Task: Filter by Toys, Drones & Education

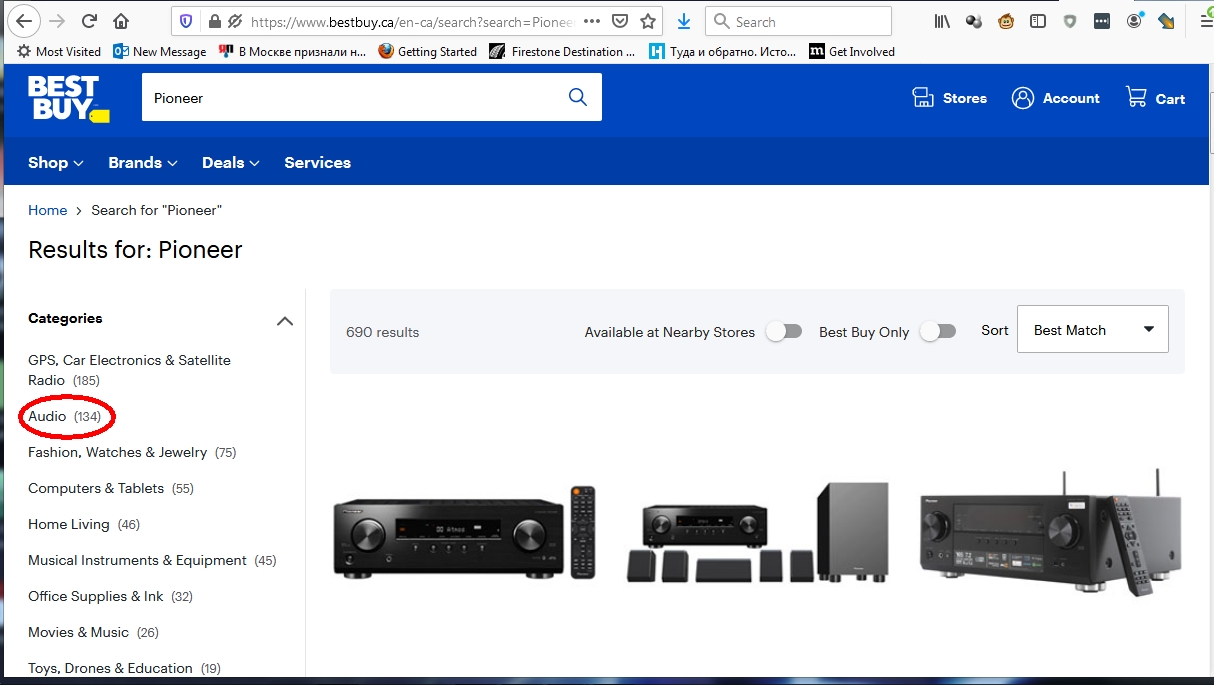Action: (124, 668)
